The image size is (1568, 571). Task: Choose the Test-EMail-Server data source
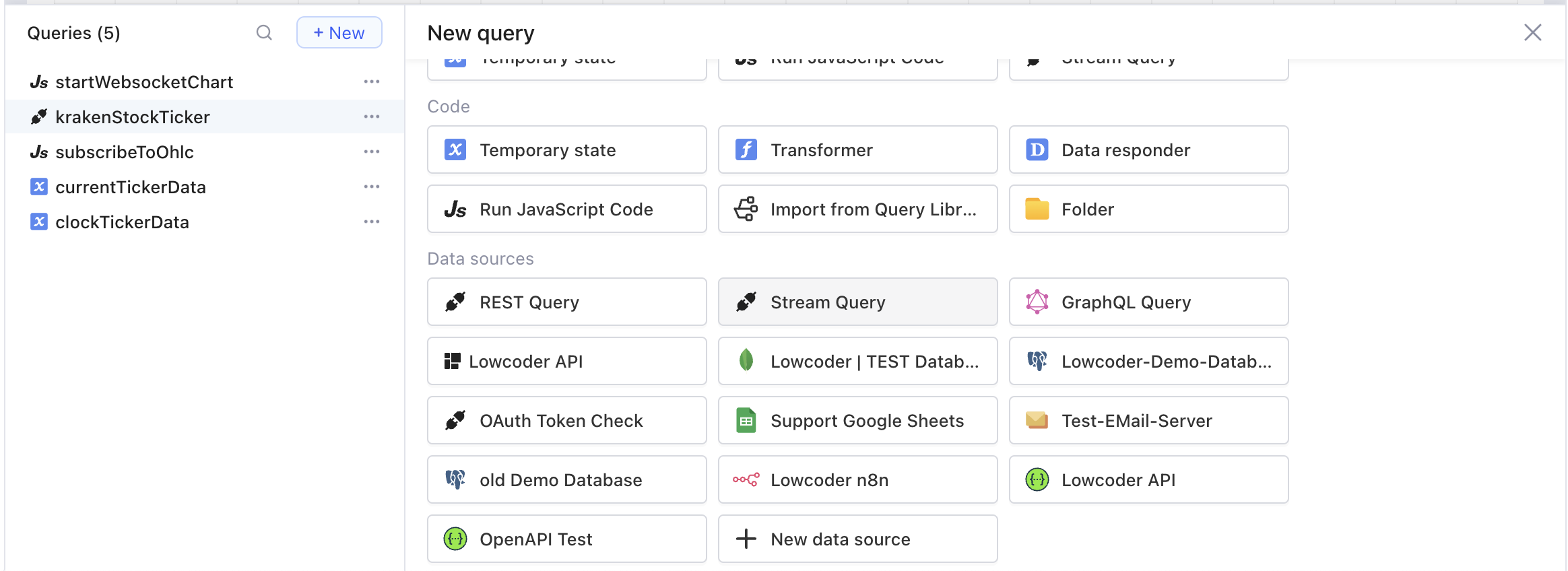click(1148, 421)
